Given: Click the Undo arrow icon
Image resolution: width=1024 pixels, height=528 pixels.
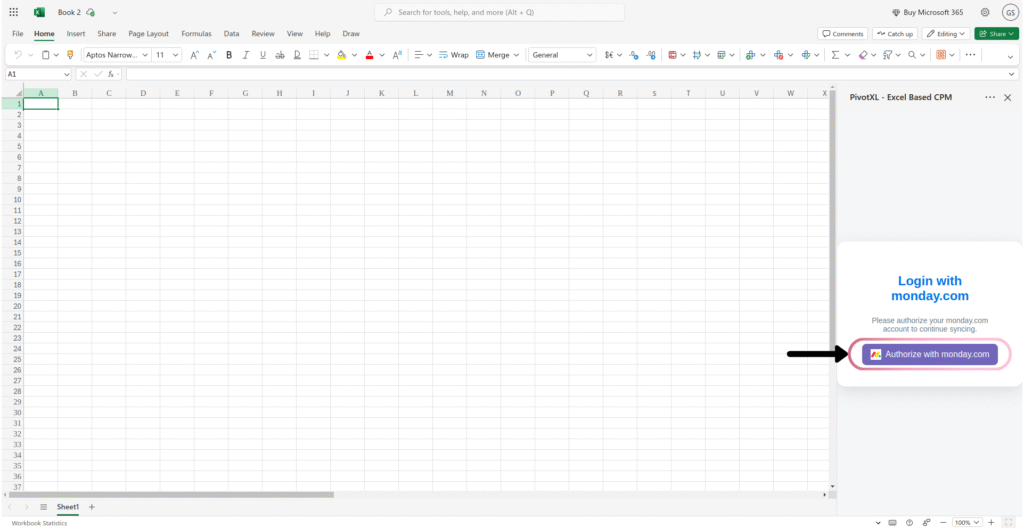Looking at the screenshot, I should [x=18, y=55].
